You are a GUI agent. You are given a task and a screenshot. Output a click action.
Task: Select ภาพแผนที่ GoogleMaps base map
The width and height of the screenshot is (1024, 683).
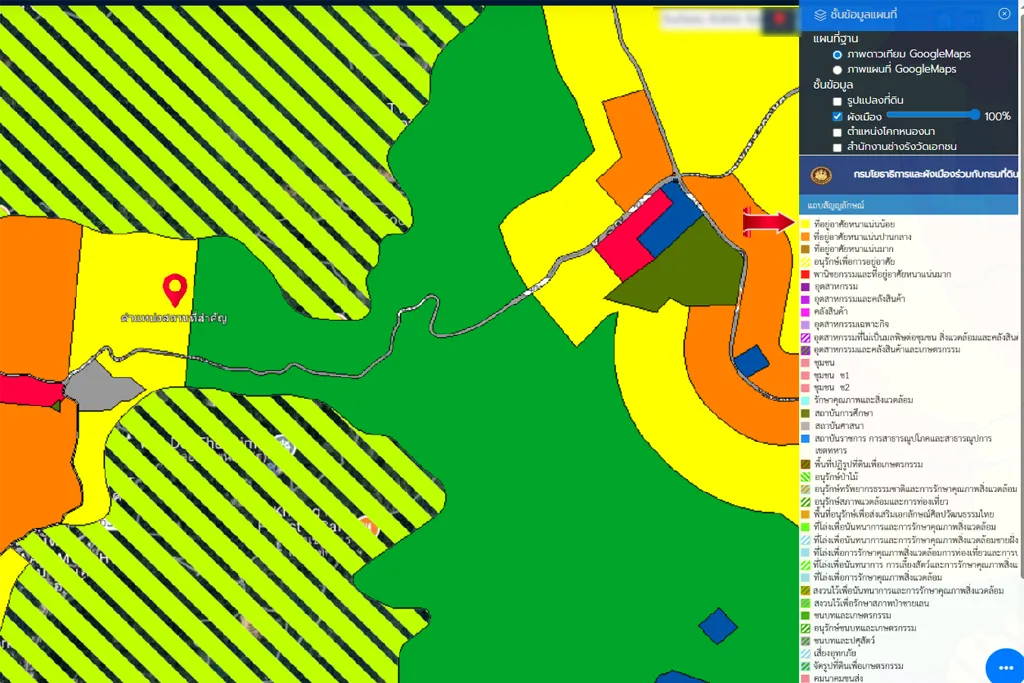coord(837,69)
